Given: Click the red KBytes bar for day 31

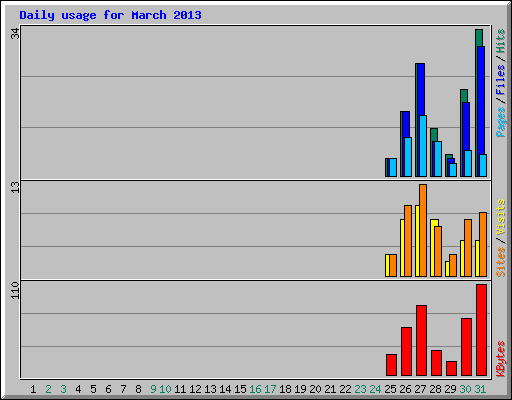Looking at the screenshot, I should coord(481,330).
